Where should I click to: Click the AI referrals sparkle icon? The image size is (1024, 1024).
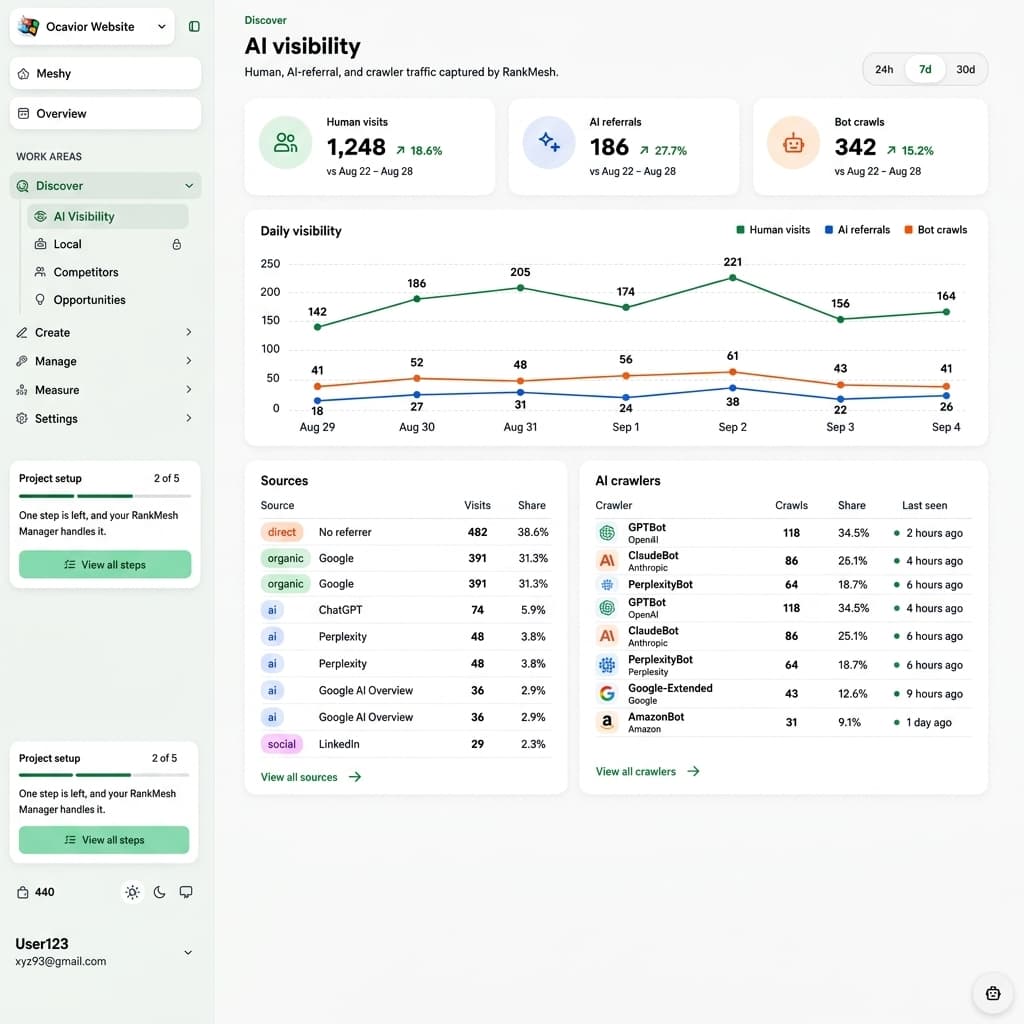point(549,142)
